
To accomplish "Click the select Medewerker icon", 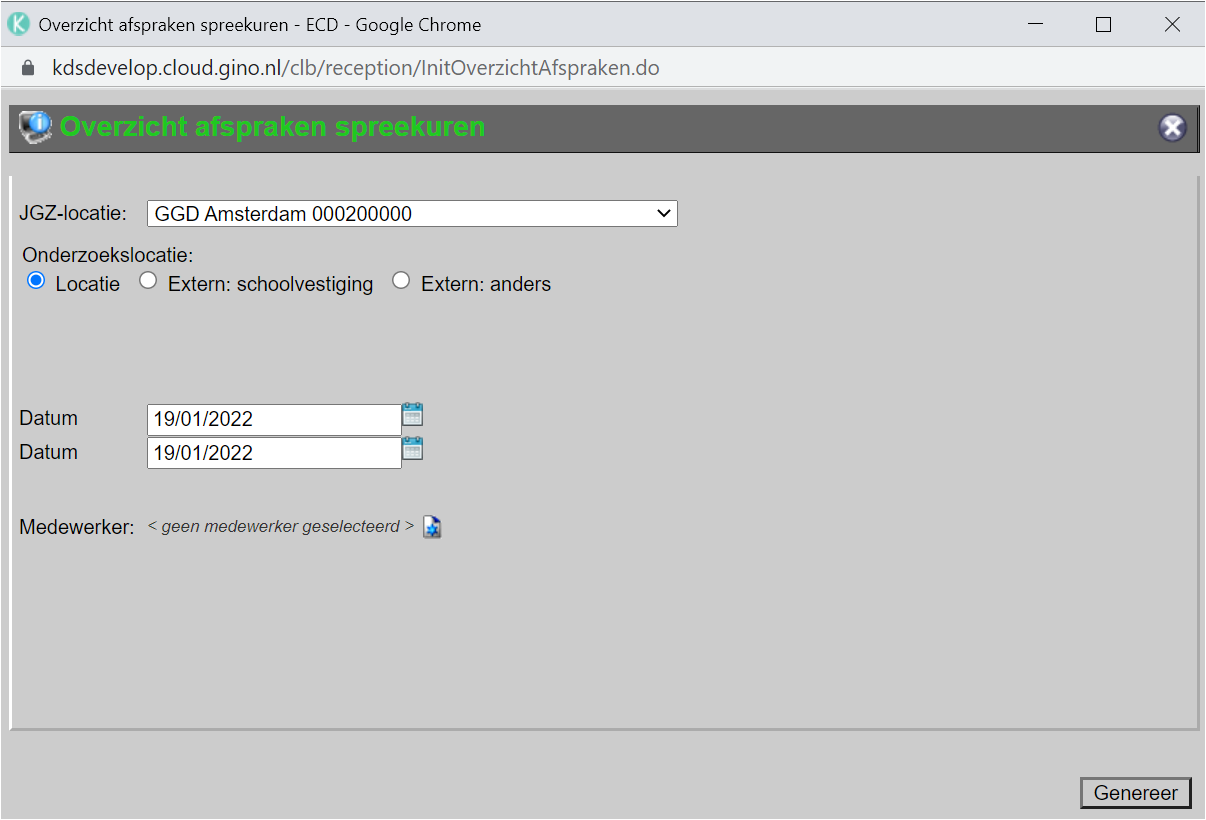I will pyautogui.click(x=432, y=527).
